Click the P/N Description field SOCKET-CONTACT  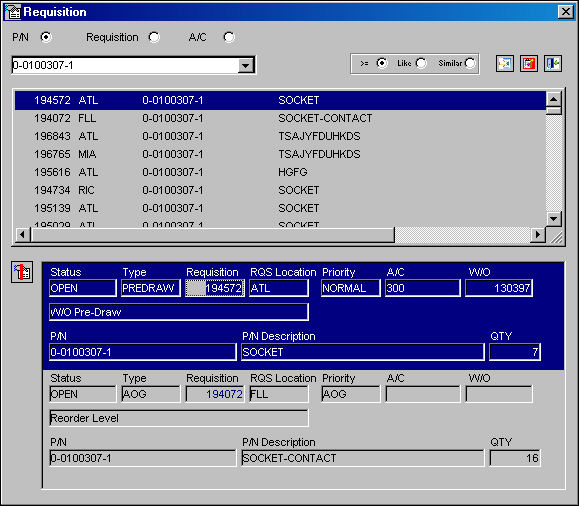point(363,458)
